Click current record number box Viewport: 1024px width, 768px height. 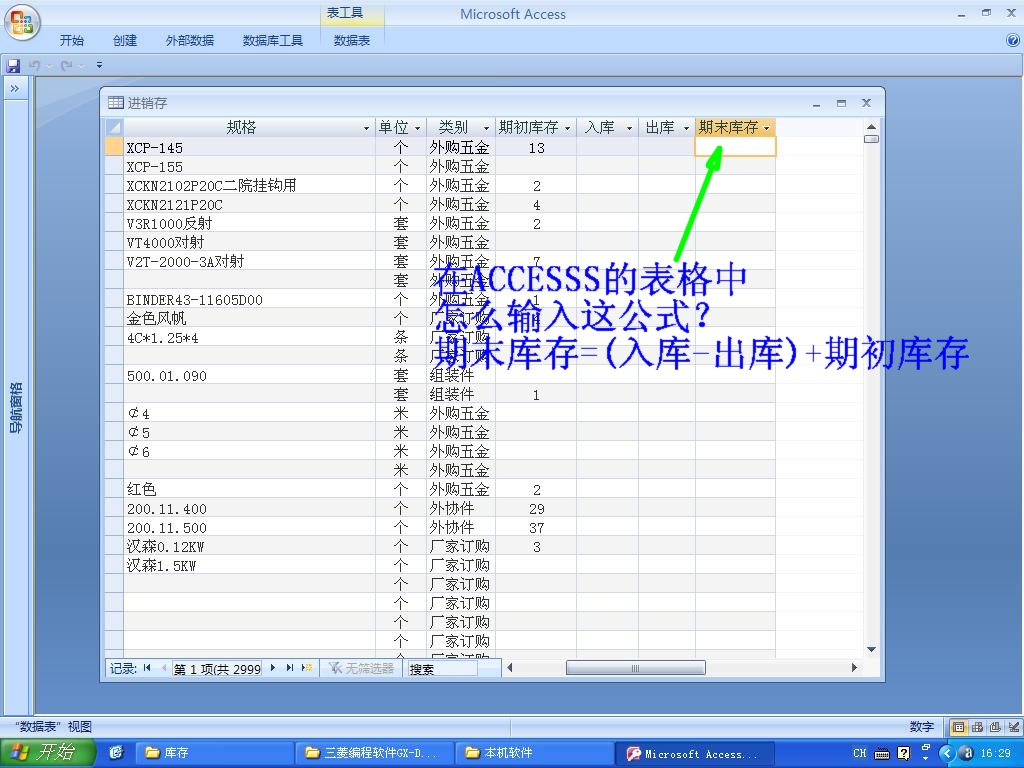(x=217, y=669)
